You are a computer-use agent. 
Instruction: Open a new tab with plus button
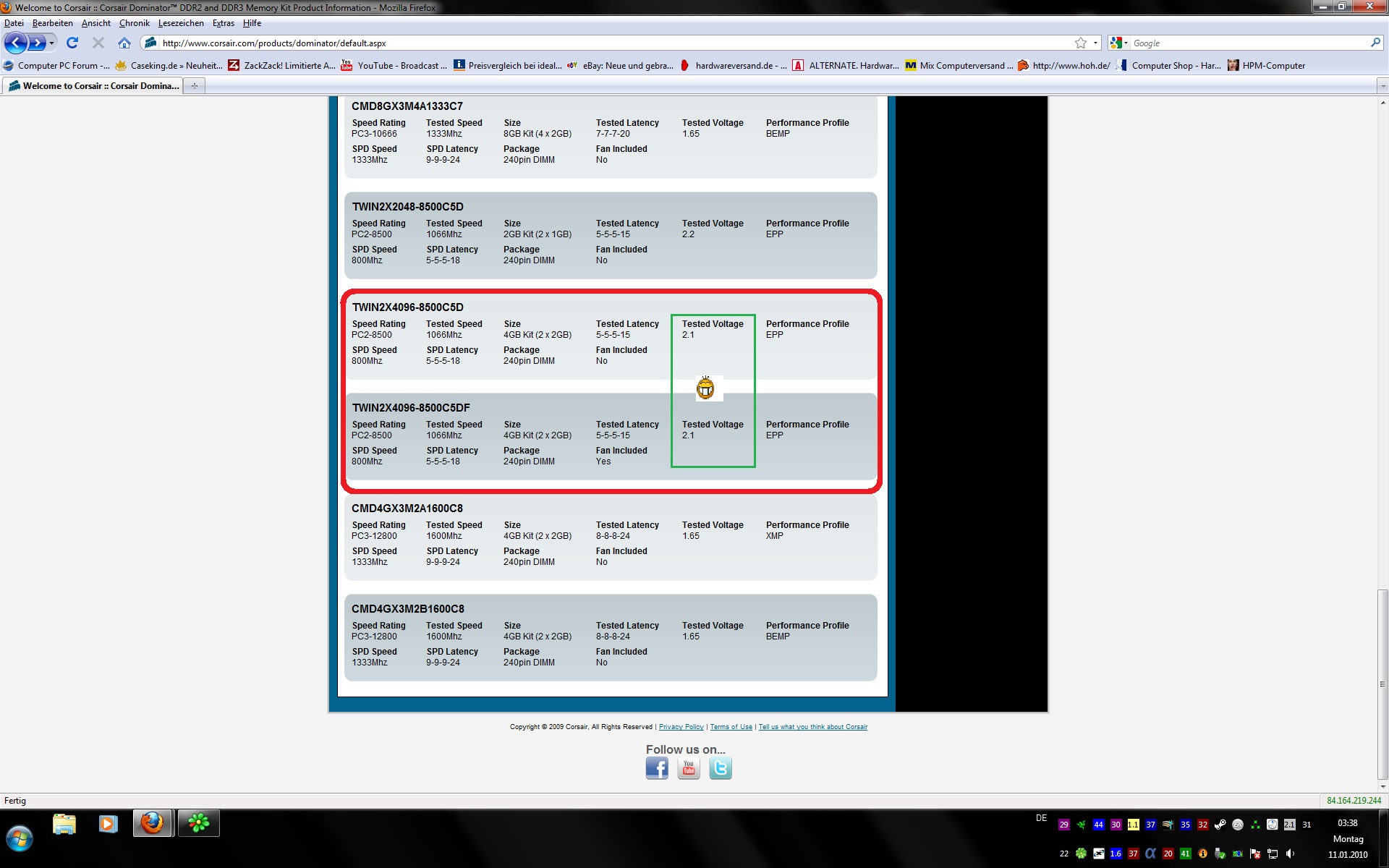pos(195,86)
